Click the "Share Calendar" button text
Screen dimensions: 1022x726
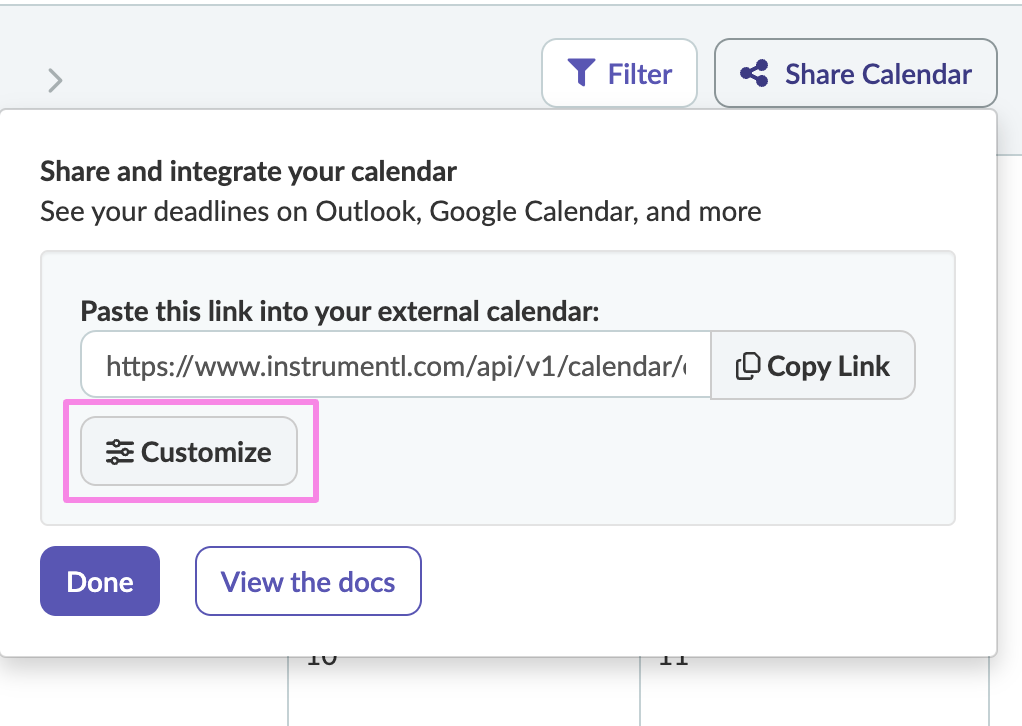click(878, 74)
